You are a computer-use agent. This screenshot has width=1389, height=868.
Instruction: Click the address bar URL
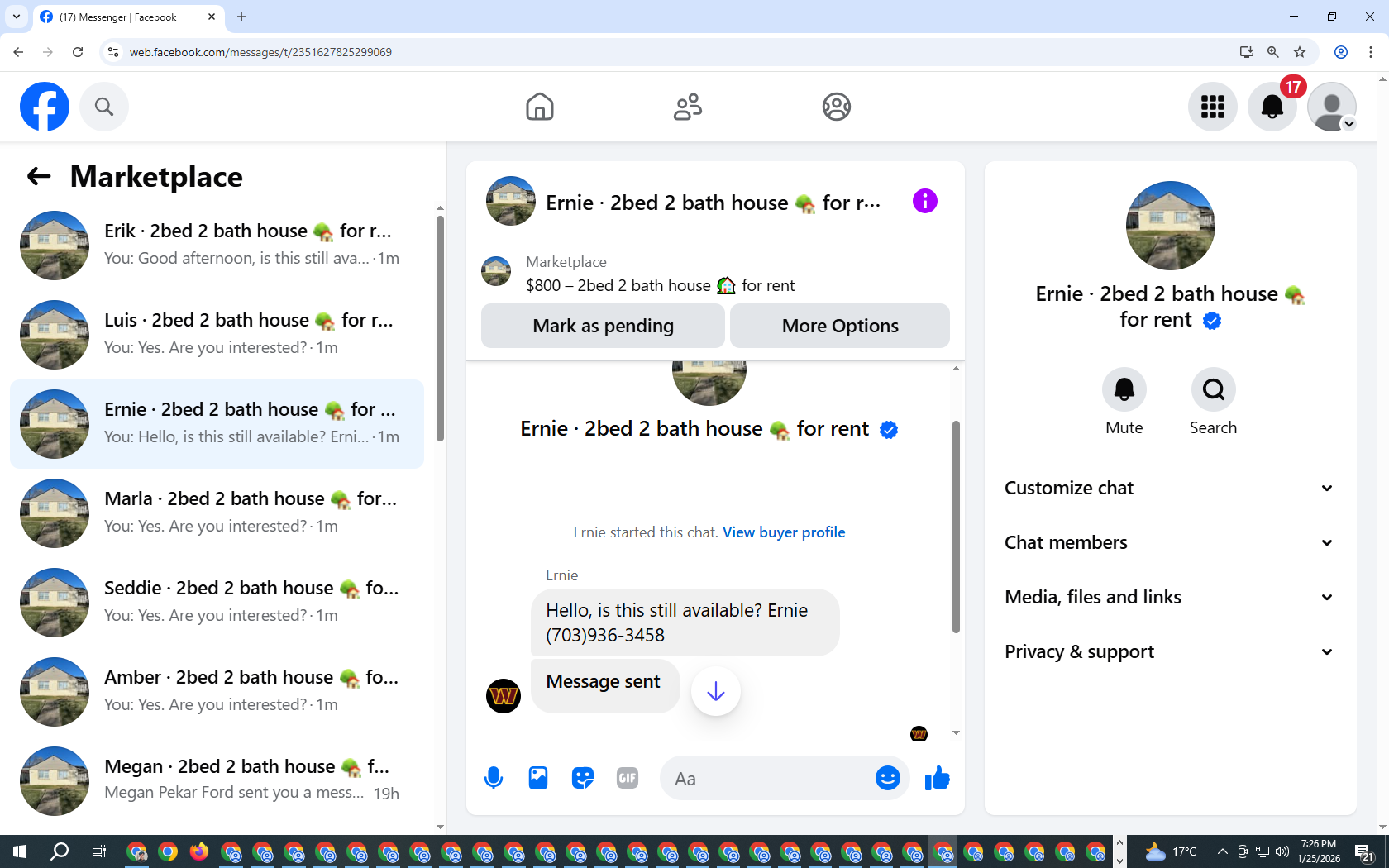(x=260, y=52)
